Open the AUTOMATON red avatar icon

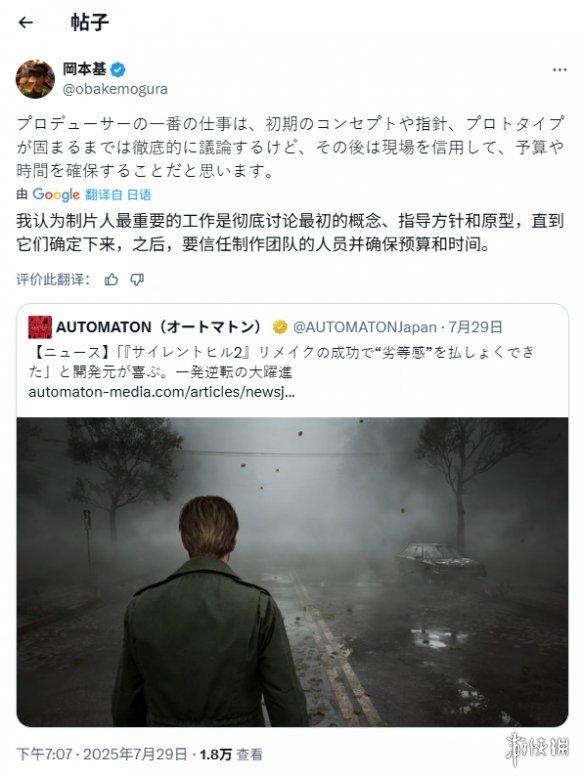pos(40,327)
